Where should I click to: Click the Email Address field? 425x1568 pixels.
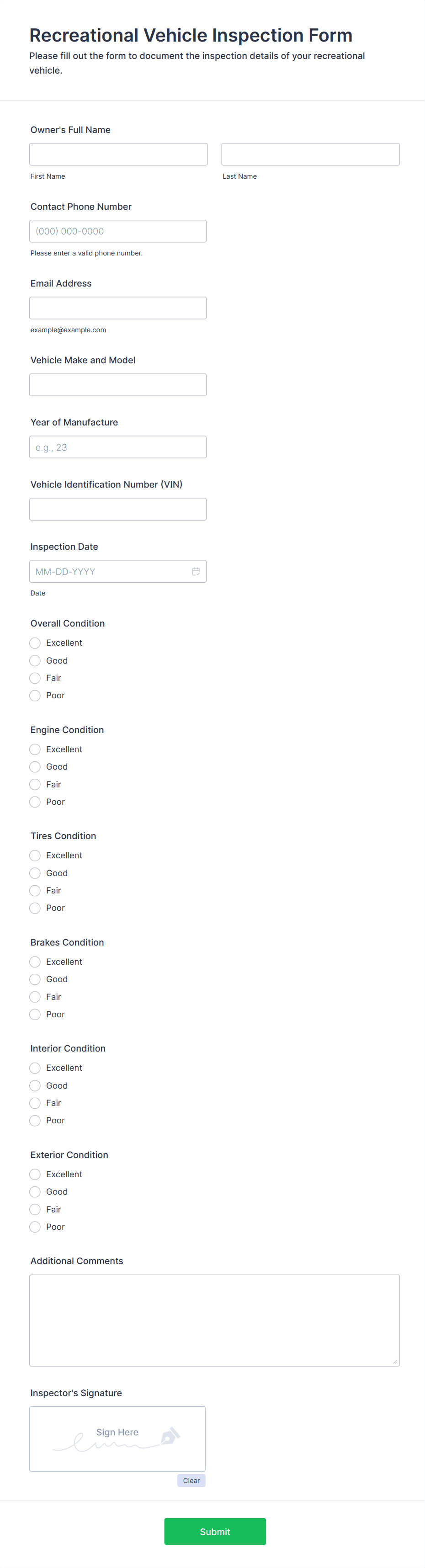click(x=118, y=308)
